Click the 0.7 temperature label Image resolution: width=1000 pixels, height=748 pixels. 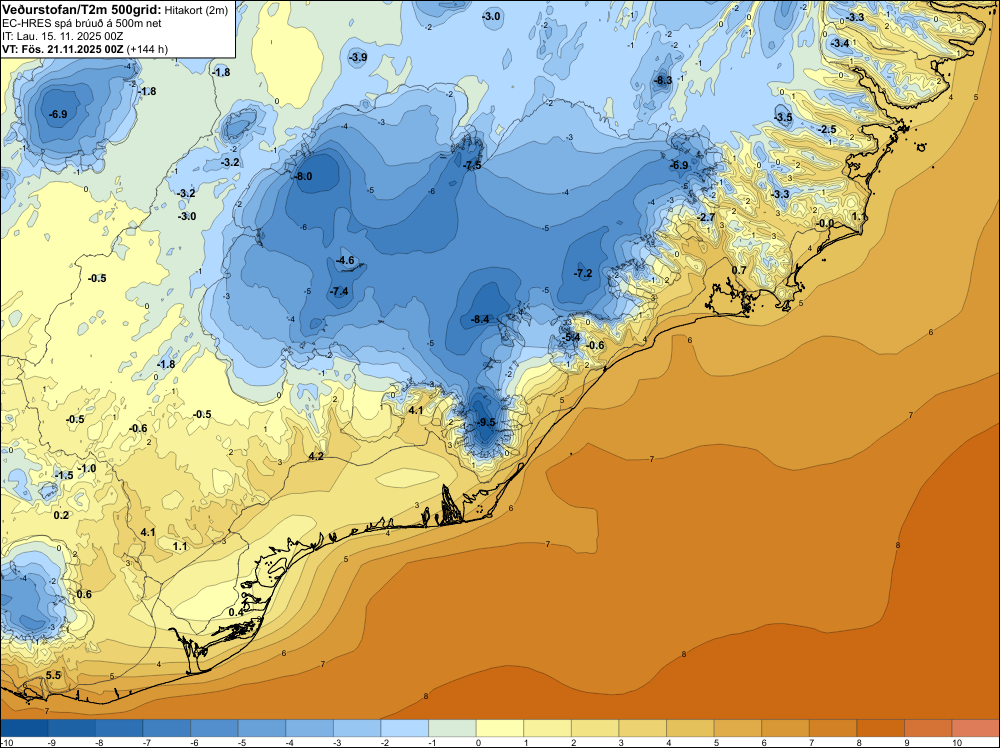[739, 270]
